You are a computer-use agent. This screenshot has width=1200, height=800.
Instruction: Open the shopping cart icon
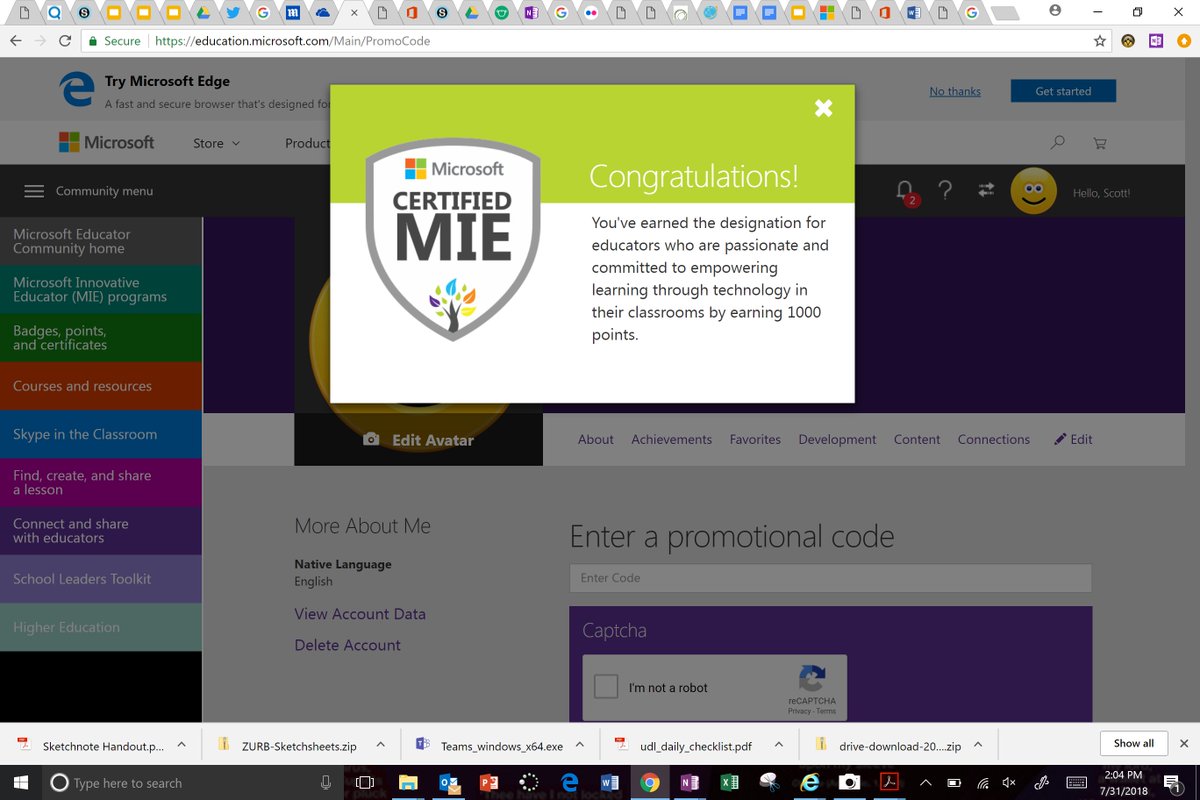(x=1100, y=143)
